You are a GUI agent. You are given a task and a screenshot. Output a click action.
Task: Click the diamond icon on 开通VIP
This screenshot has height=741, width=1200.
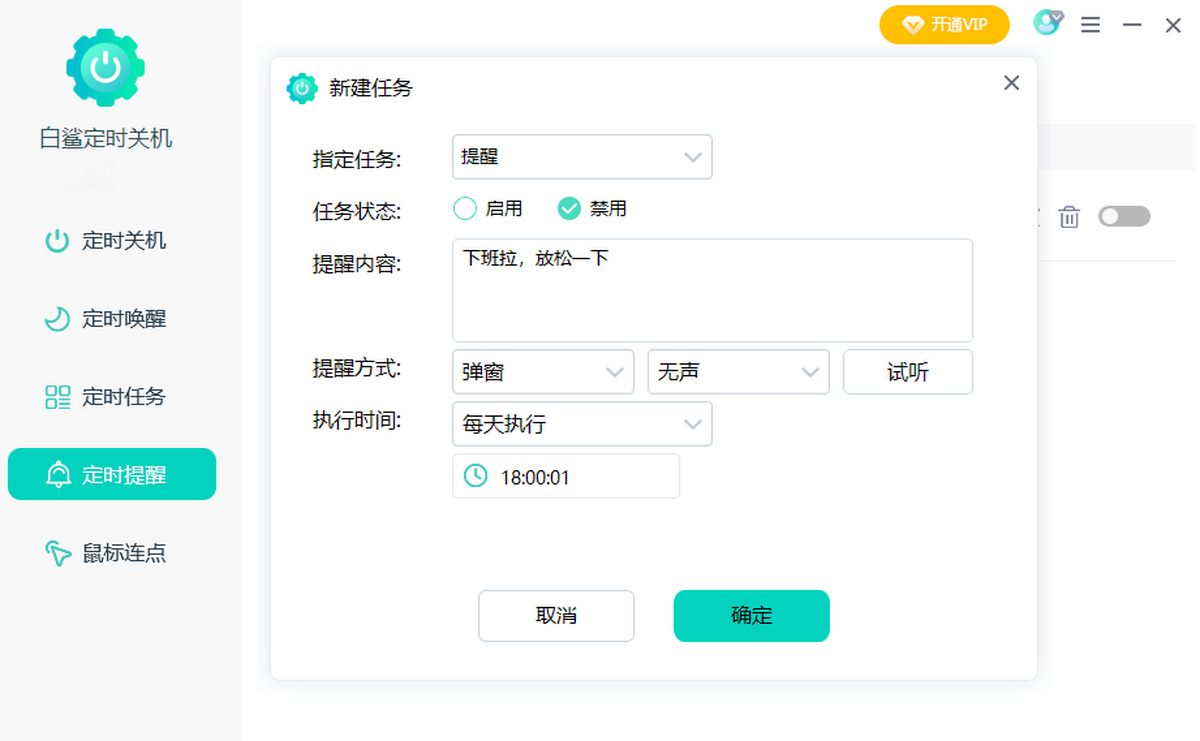912,25
